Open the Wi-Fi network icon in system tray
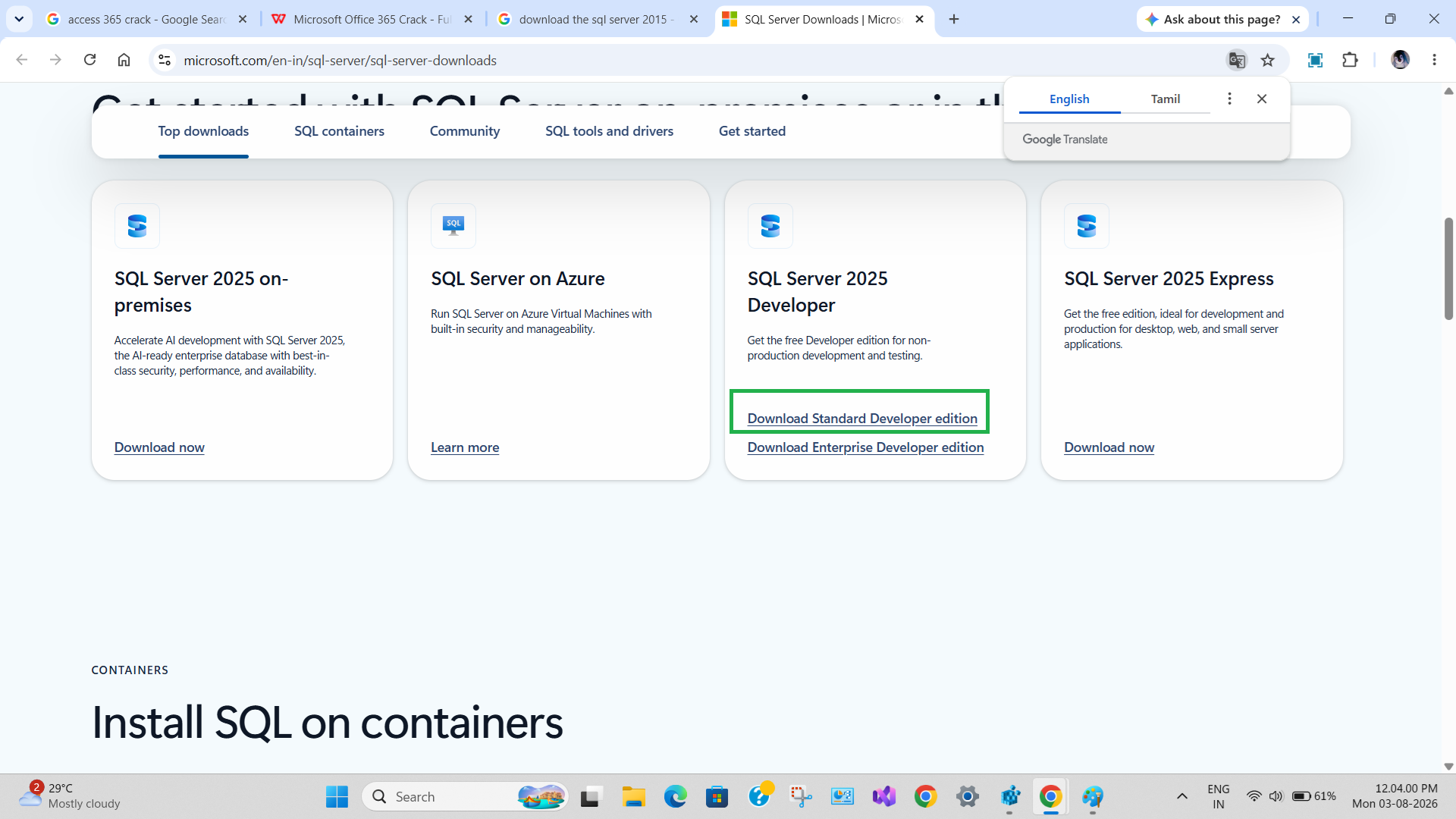The width and height of the screenshot is (1456, 819). (x=1254, y=796)
